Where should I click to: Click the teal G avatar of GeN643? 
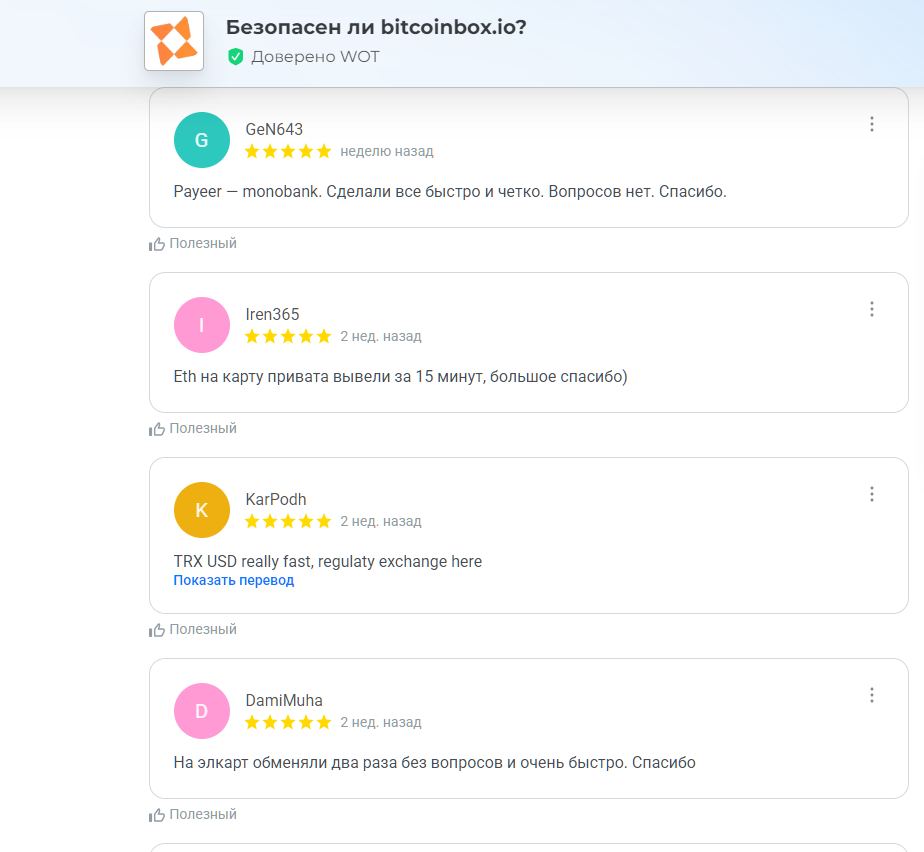pyautogui.click(x=202, y=140)
